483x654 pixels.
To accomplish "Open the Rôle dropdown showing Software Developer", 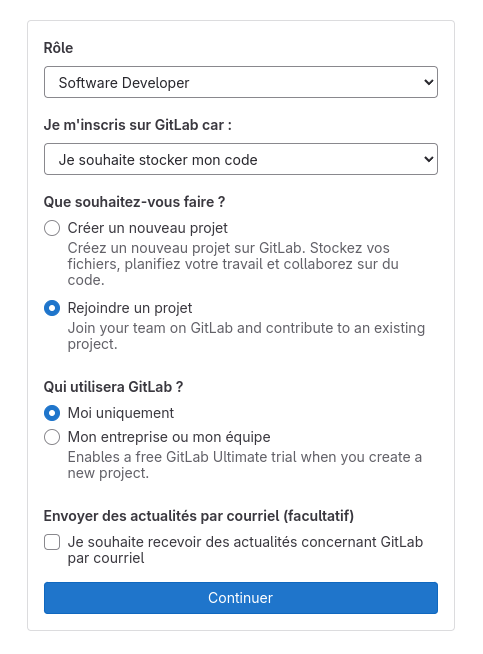I will (241, 82).
